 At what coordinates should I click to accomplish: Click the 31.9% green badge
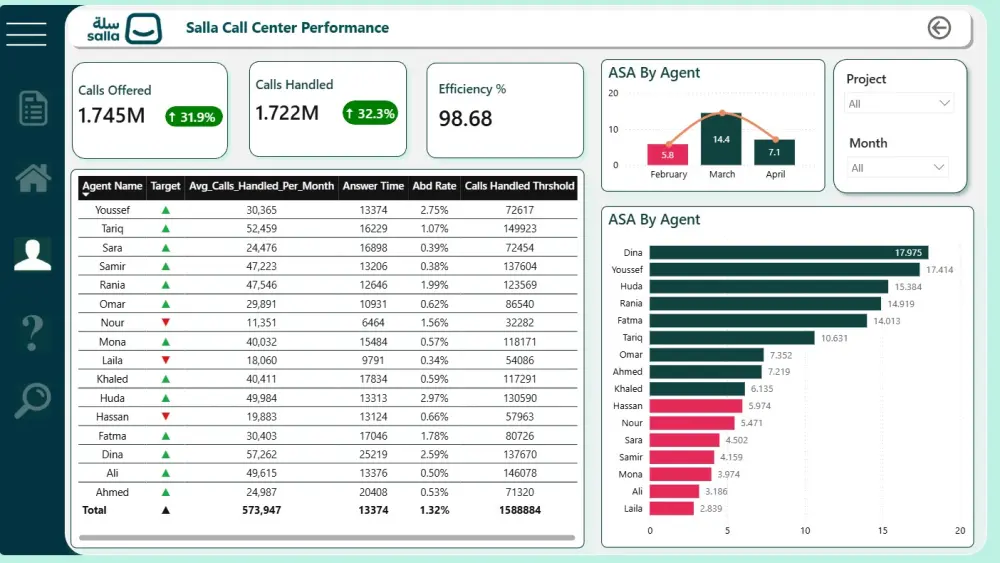pos(194,117)
